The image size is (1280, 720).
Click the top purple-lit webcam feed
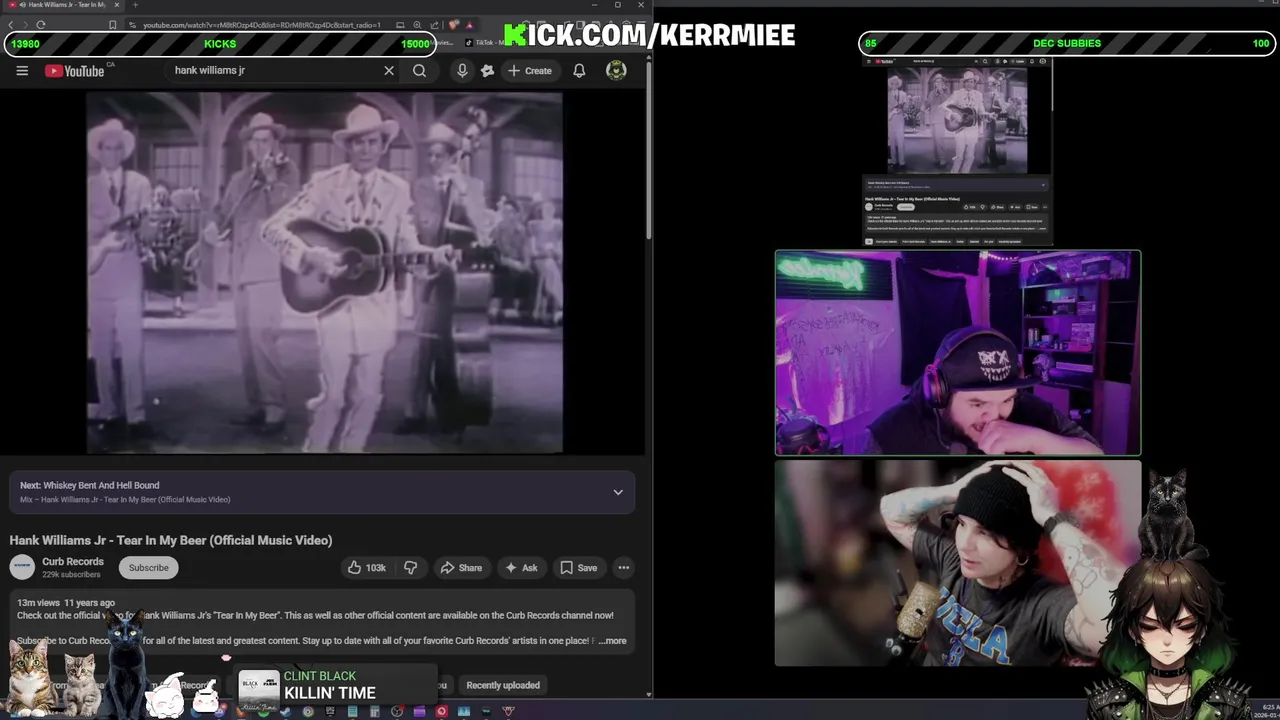coord(958,353)
